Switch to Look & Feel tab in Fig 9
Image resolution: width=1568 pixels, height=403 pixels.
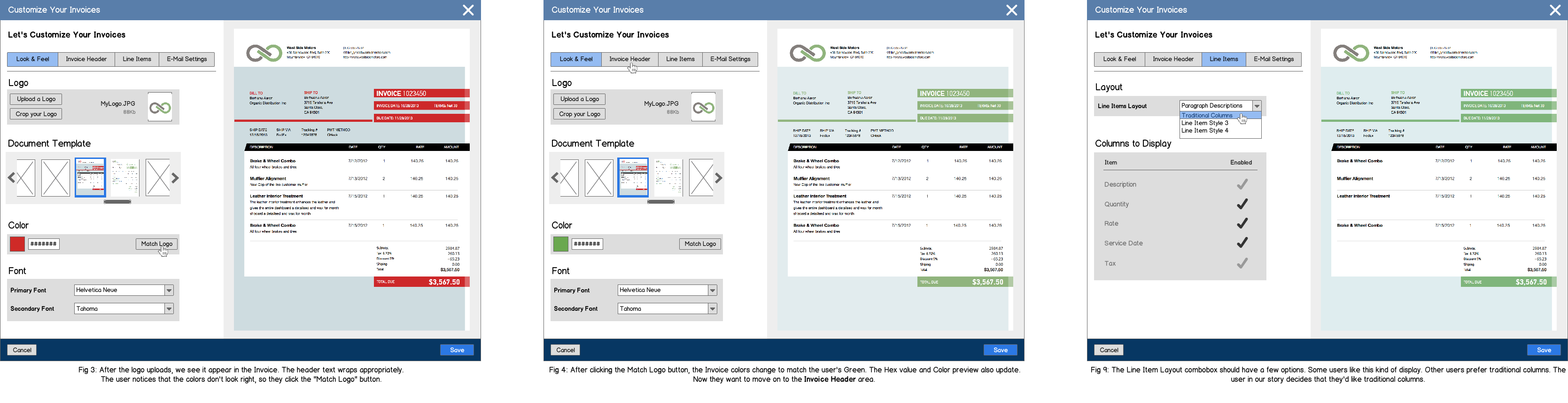point(1120,59)
